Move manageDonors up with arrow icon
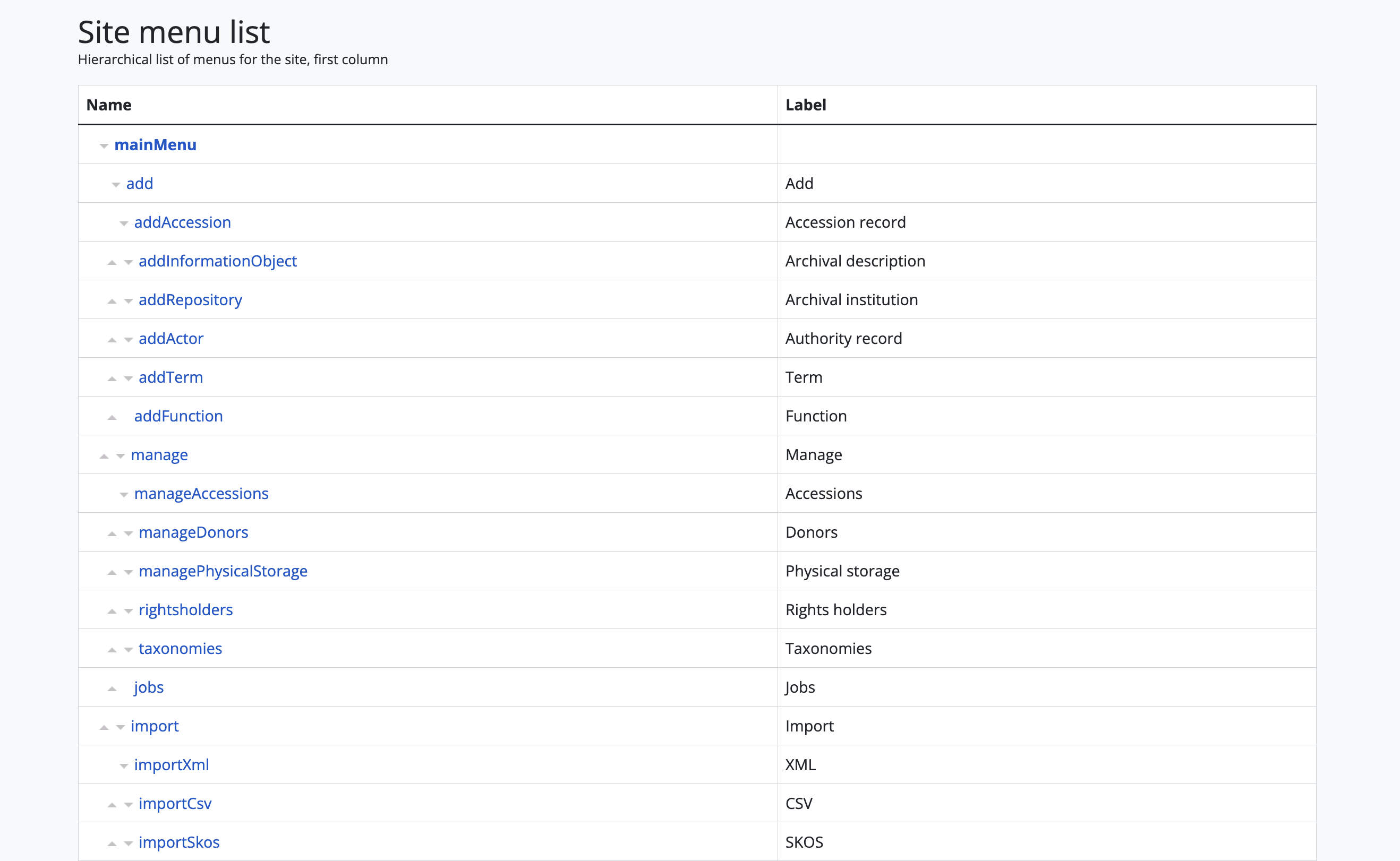 click(112, 533)
